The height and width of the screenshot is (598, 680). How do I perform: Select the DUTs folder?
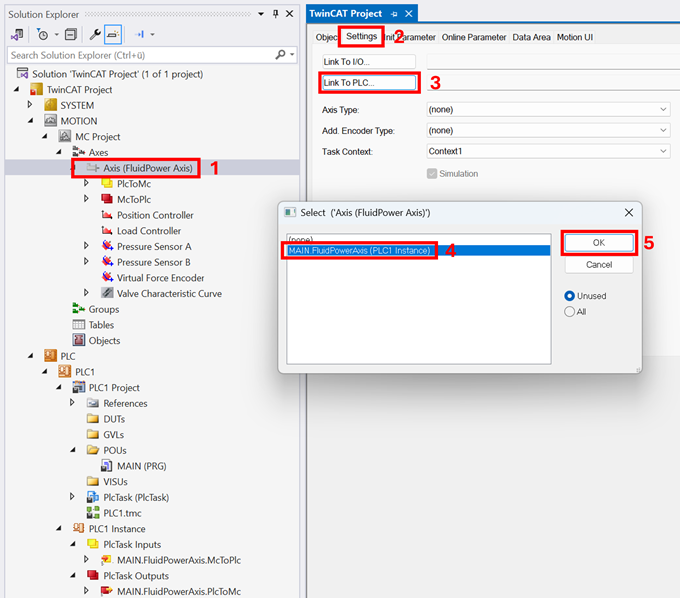(x=114, y=418)
